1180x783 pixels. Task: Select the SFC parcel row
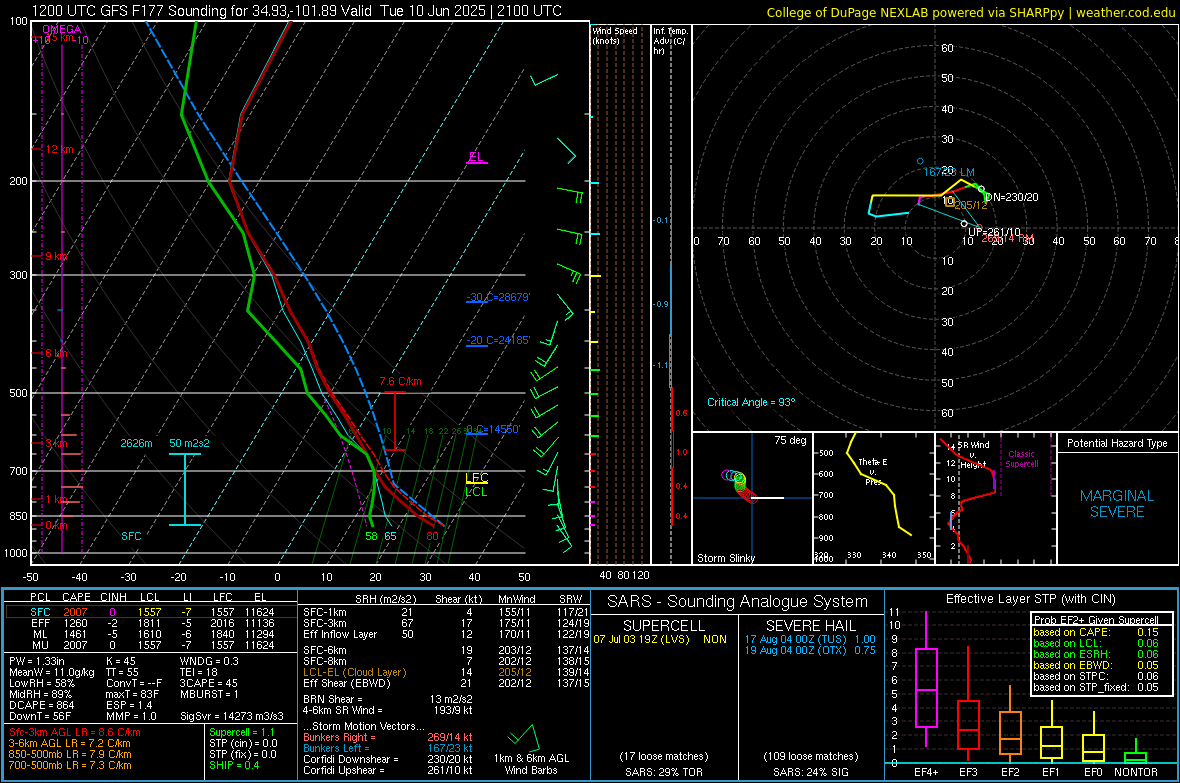tap(151, 612)
